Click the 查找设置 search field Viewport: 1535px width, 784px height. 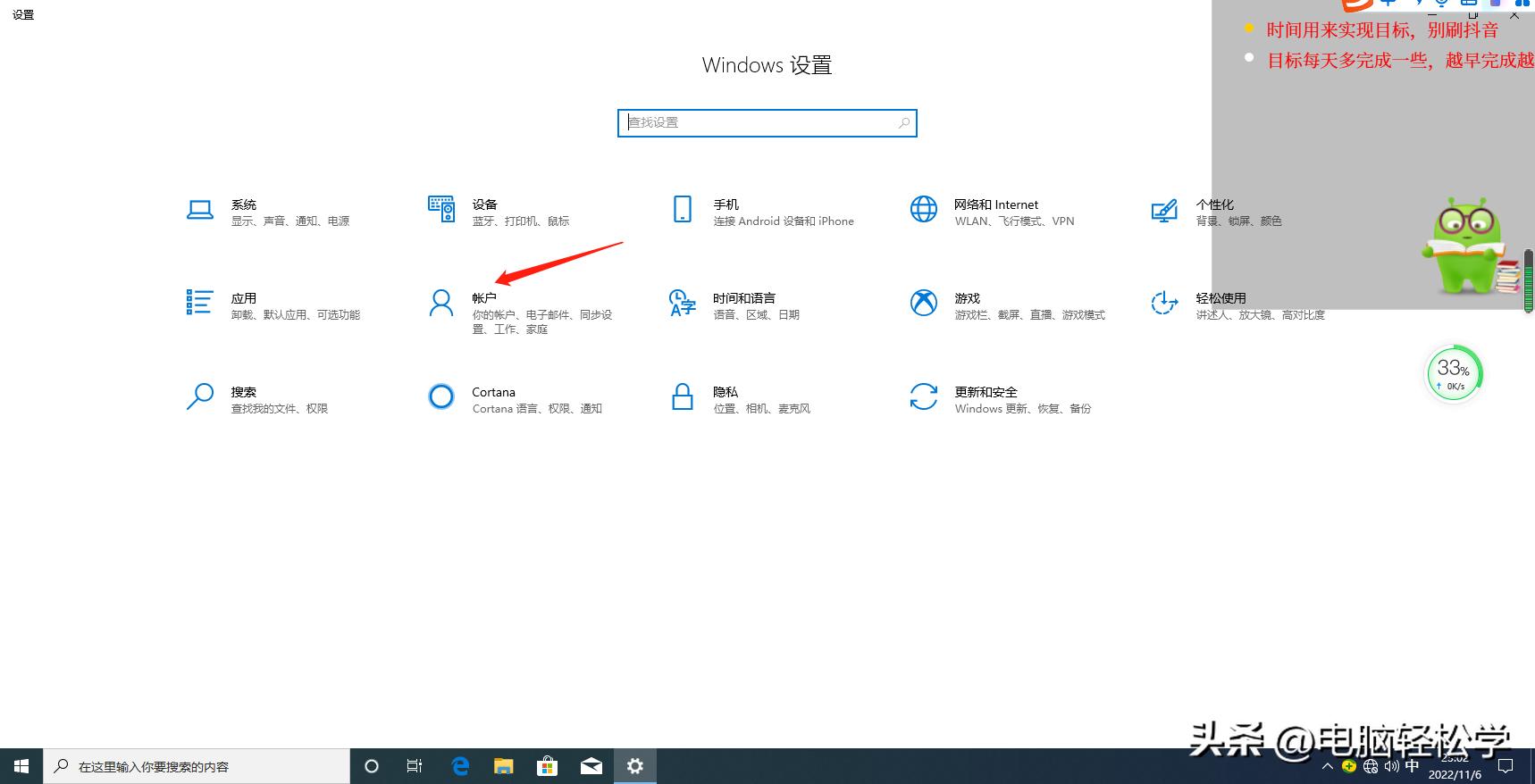(x=767, y=123)
